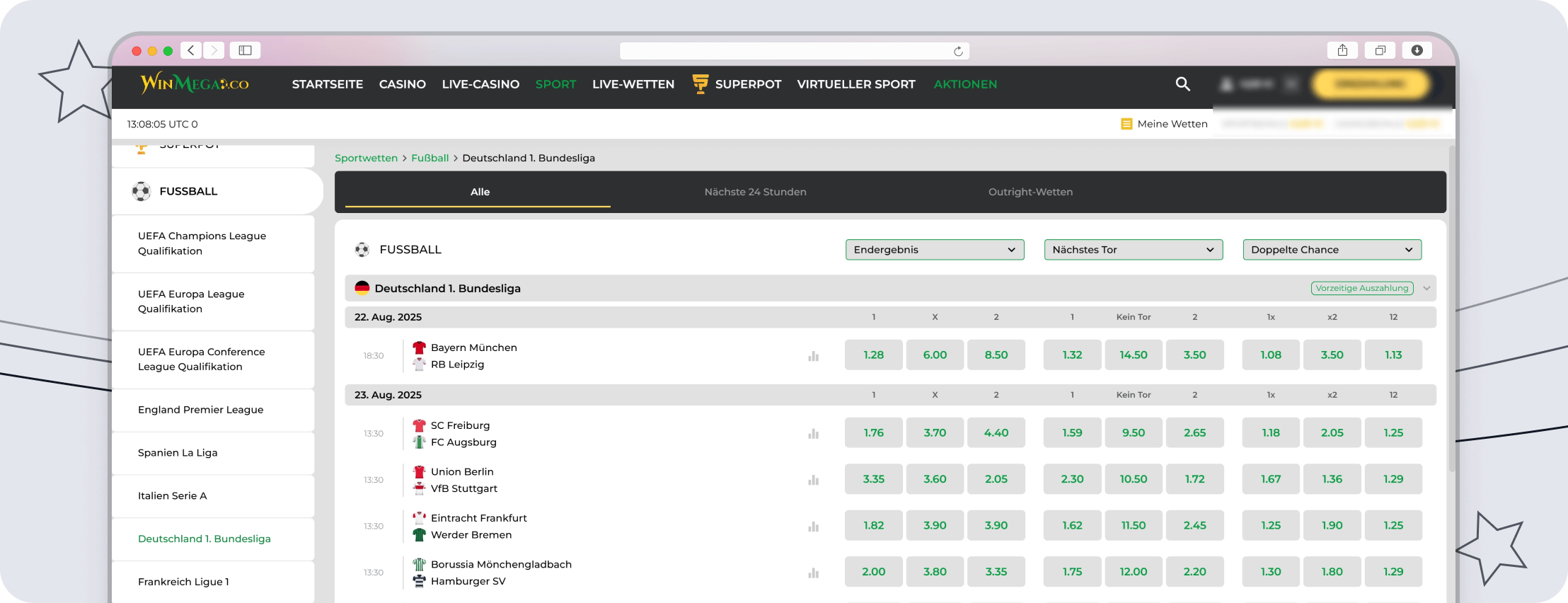Open STARTSEITE in the main navigation
Viewport: 1568px width, 603px height.
328,84
